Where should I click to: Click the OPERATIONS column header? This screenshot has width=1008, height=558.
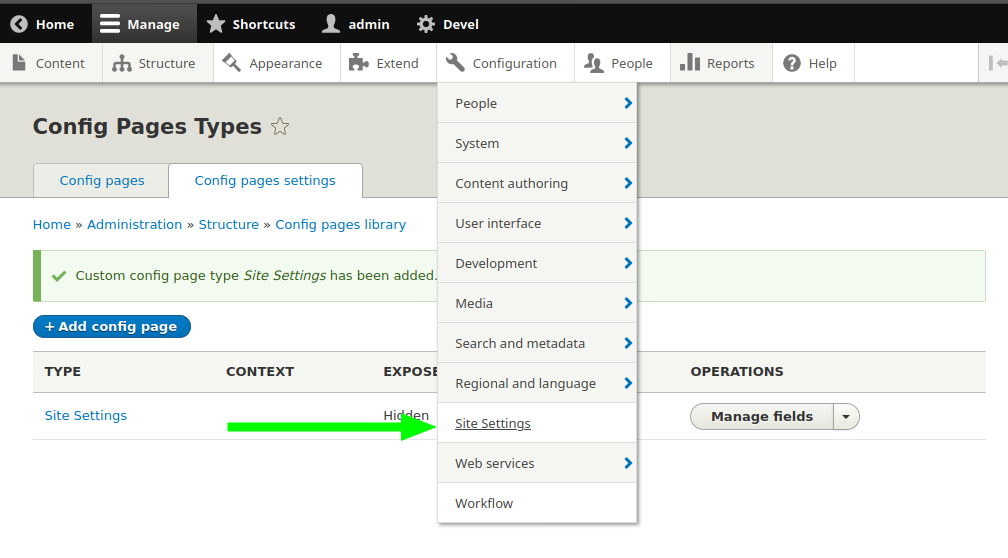click(x=737, y=372)
